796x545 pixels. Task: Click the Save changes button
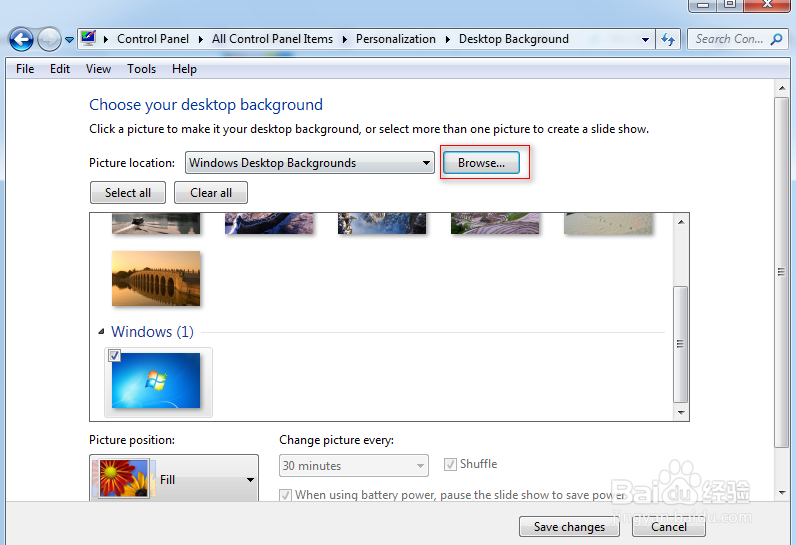tap(569, 527)
